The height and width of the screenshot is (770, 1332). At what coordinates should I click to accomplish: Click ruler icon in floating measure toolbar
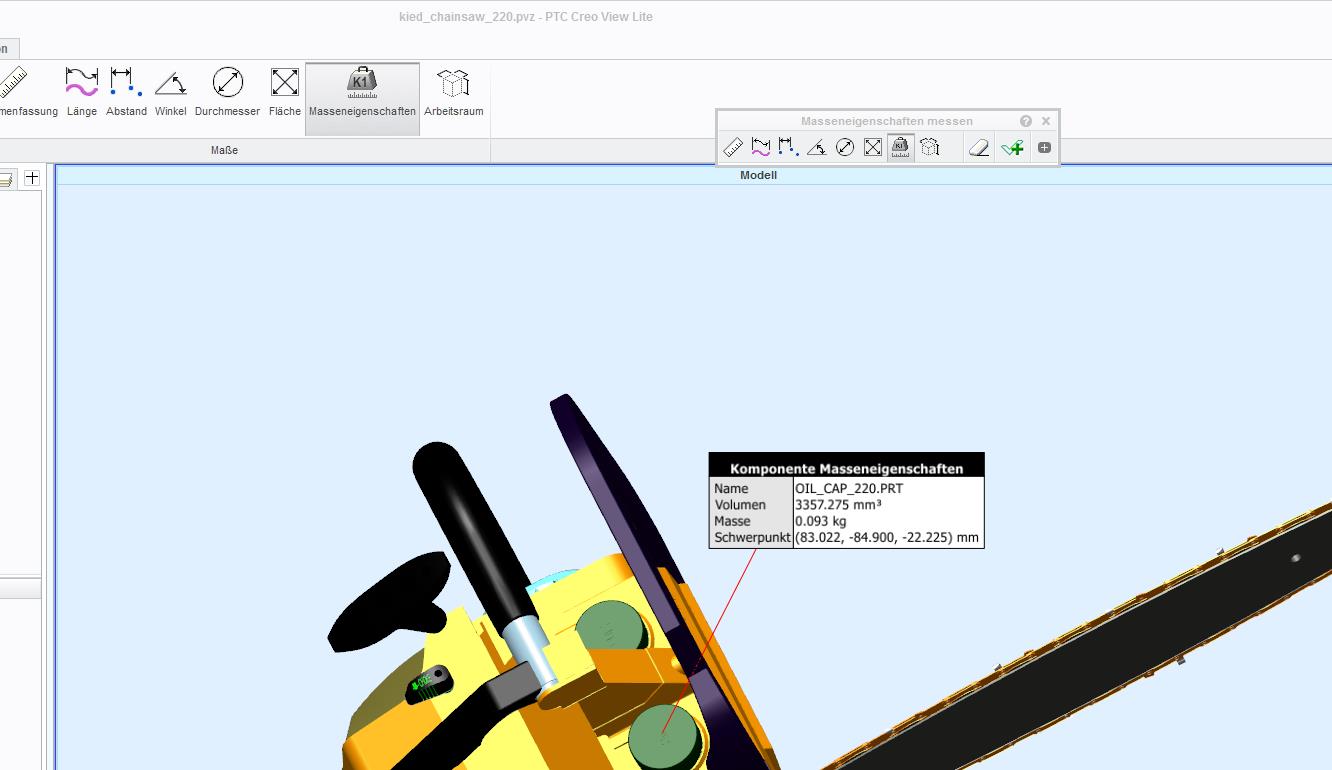coord(733,148)
